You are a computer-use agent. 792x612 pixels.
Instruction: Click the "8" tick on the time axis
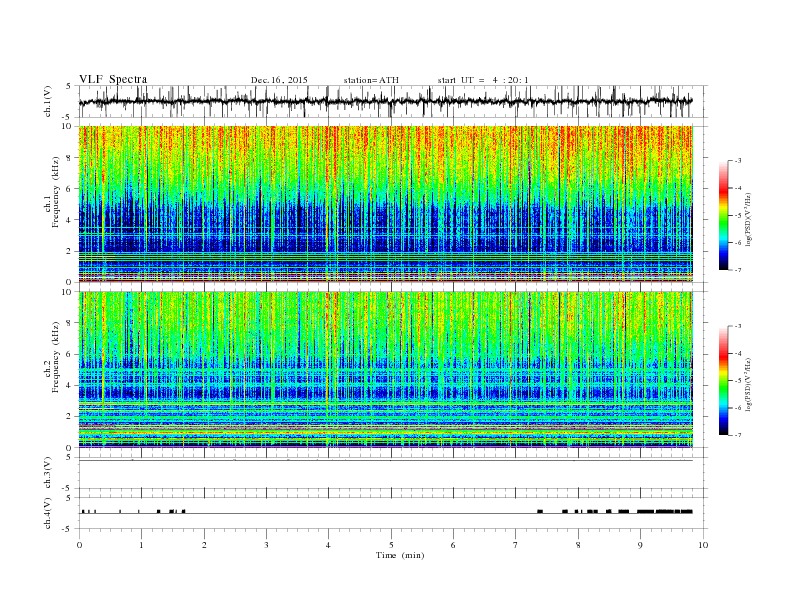click(578, 545)
